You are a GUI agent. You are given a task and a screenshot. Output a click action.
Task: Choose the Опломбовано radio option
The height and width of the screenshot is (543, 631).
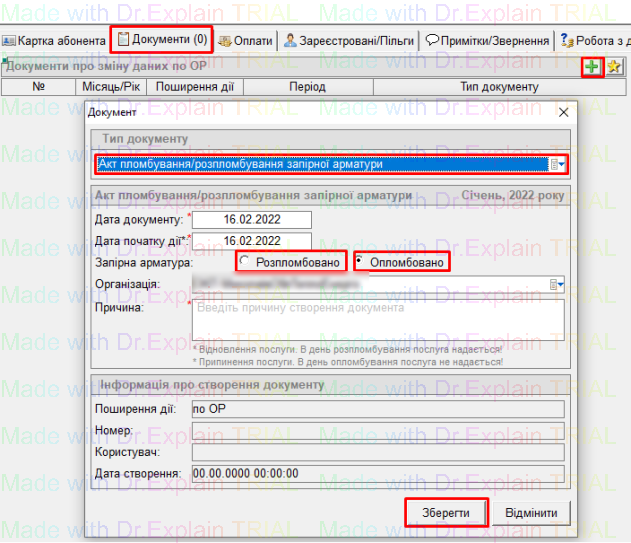tap(360, 262)
